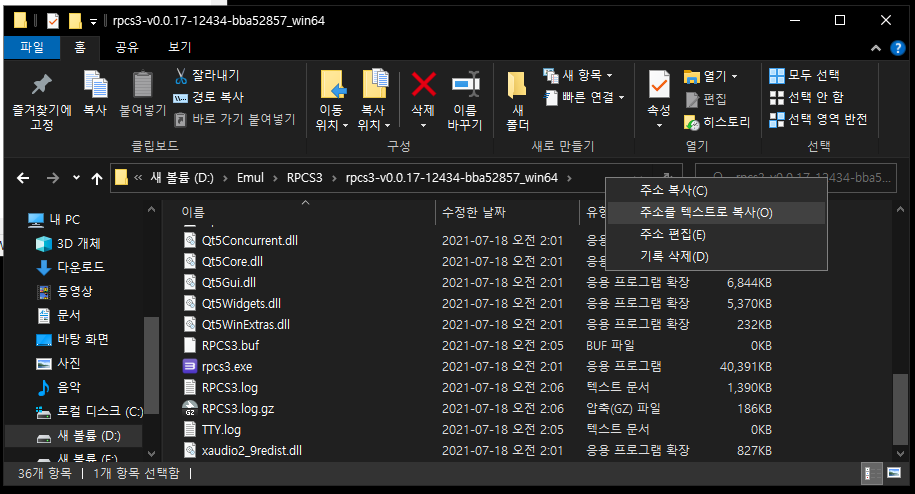Select 문서 in navigation pane
915x494 pixels.
coord(58,316)
